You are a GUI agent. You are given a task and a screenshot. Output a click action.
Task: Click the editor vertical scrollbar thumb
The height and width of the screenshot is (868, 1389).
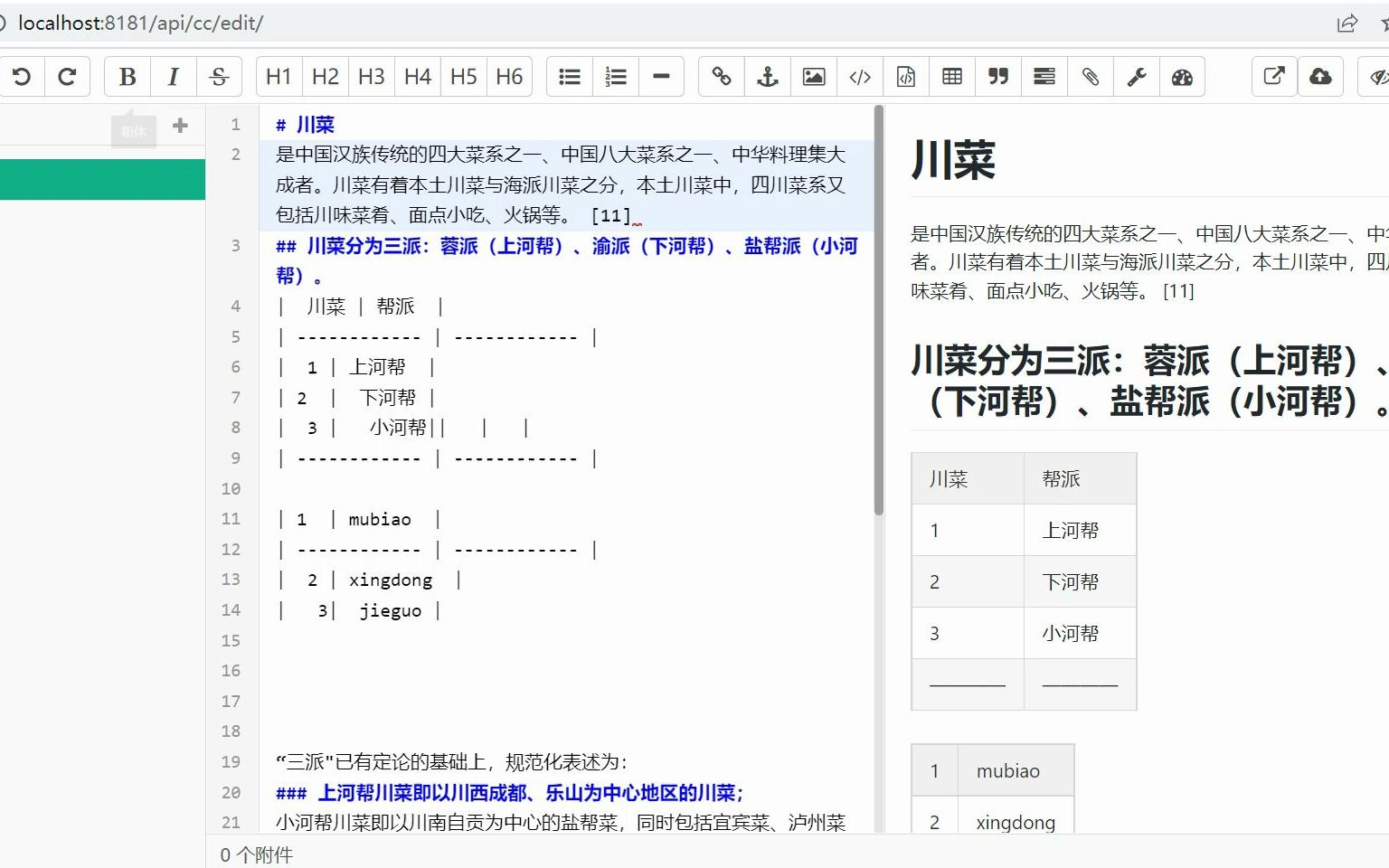878,311
